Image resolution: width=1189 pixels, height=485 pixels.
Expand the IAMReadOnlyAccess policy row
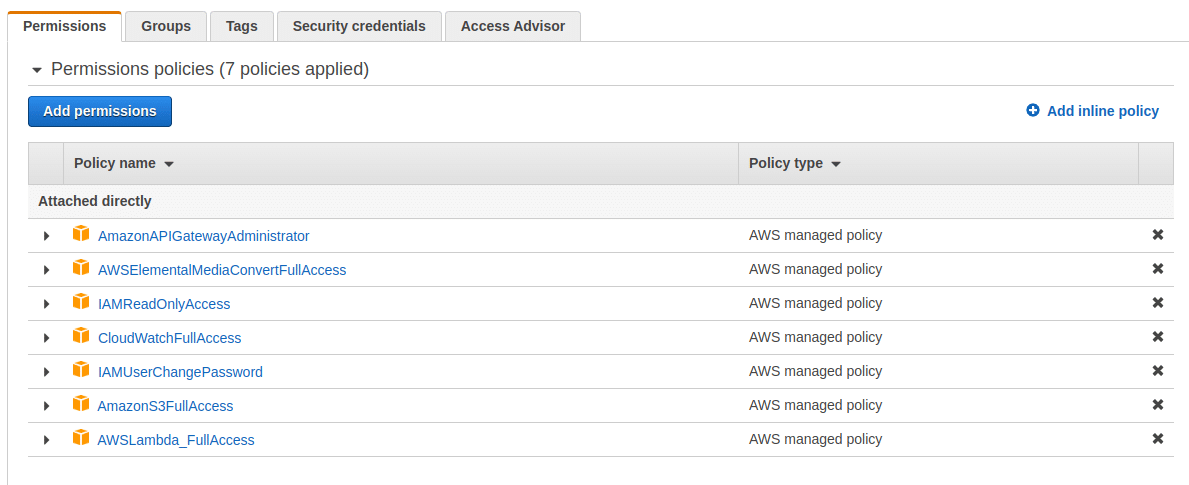[46, 304]
